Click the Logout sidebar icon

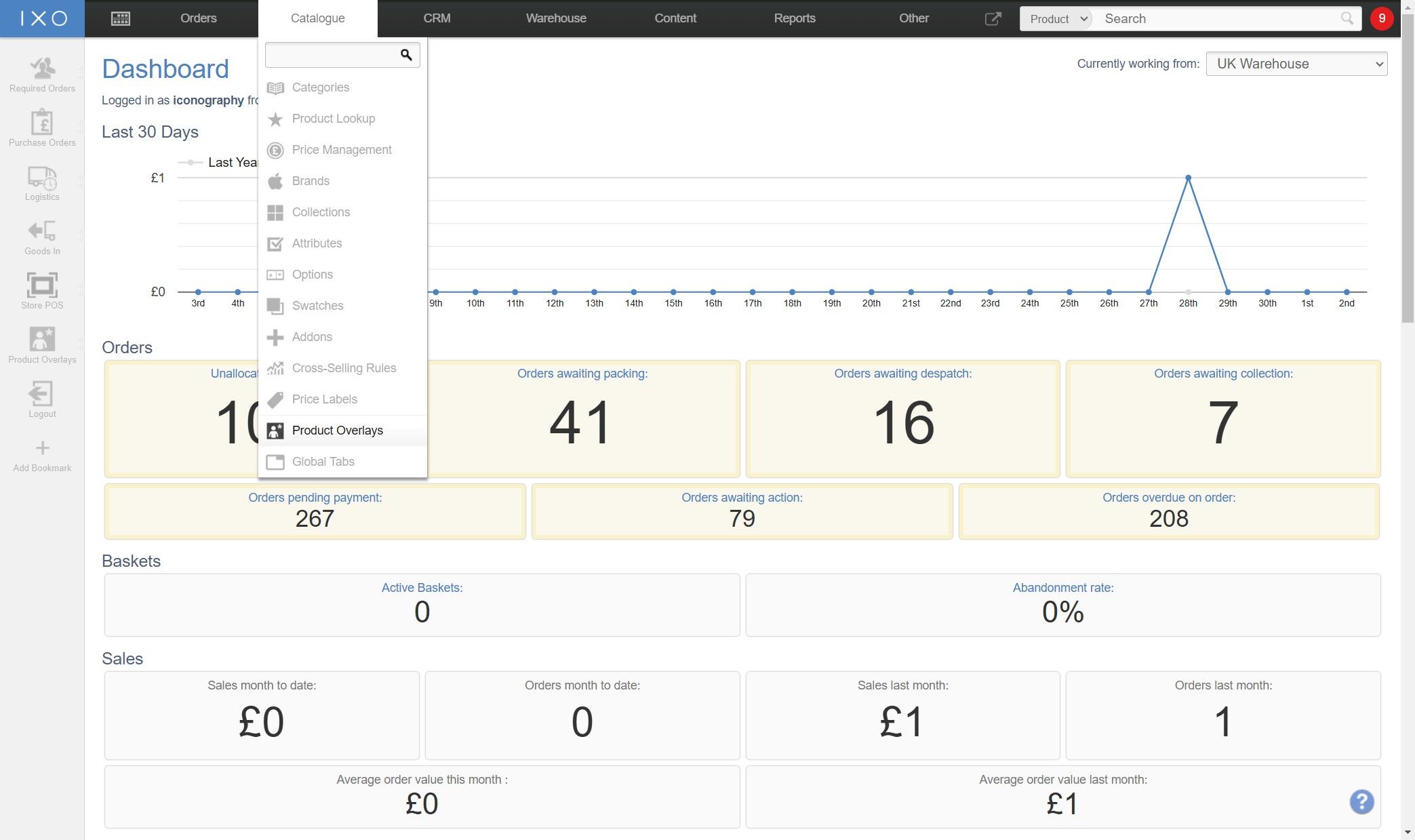pos(42,399)
